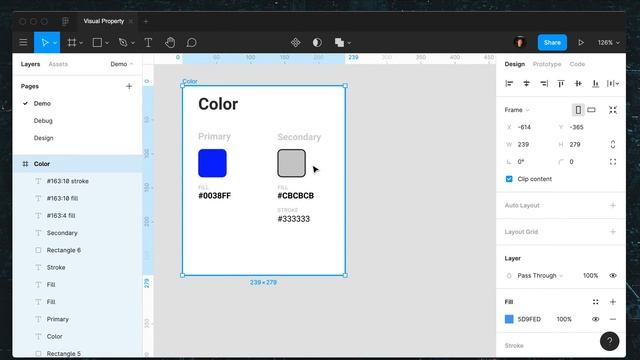Add a new page with plus
Viewport: 640px width, 360px height.
pos(129,86)
